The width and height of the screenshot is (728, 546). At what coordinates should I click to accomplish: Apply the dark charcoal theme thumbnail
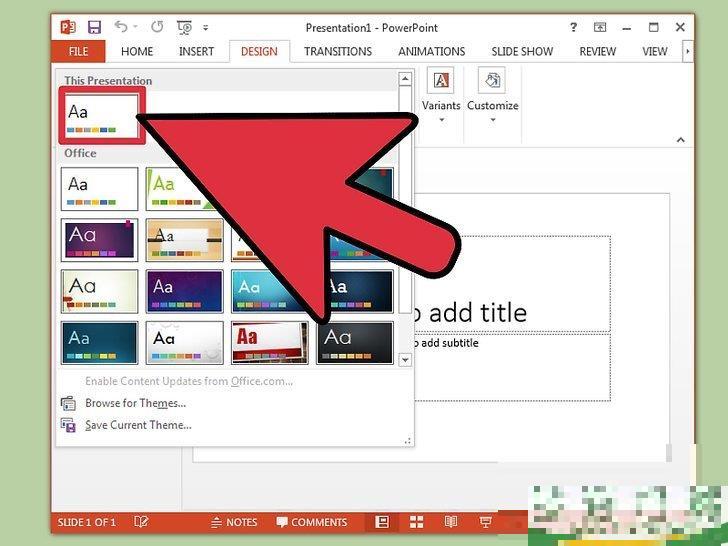click(355, 343)
